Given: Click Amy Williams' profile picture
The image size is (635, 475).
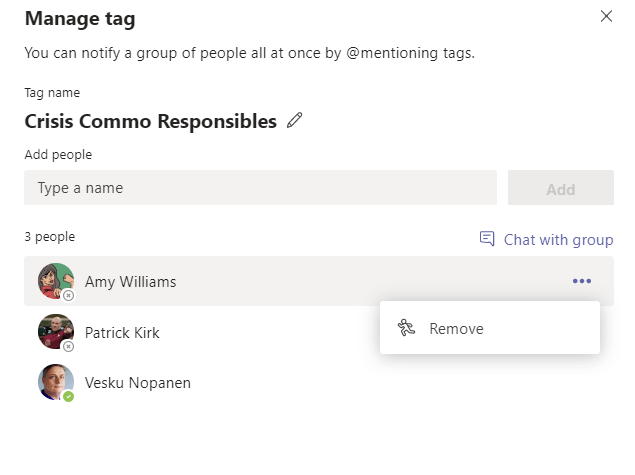Looking at the screenshot, I should point(54,280).
